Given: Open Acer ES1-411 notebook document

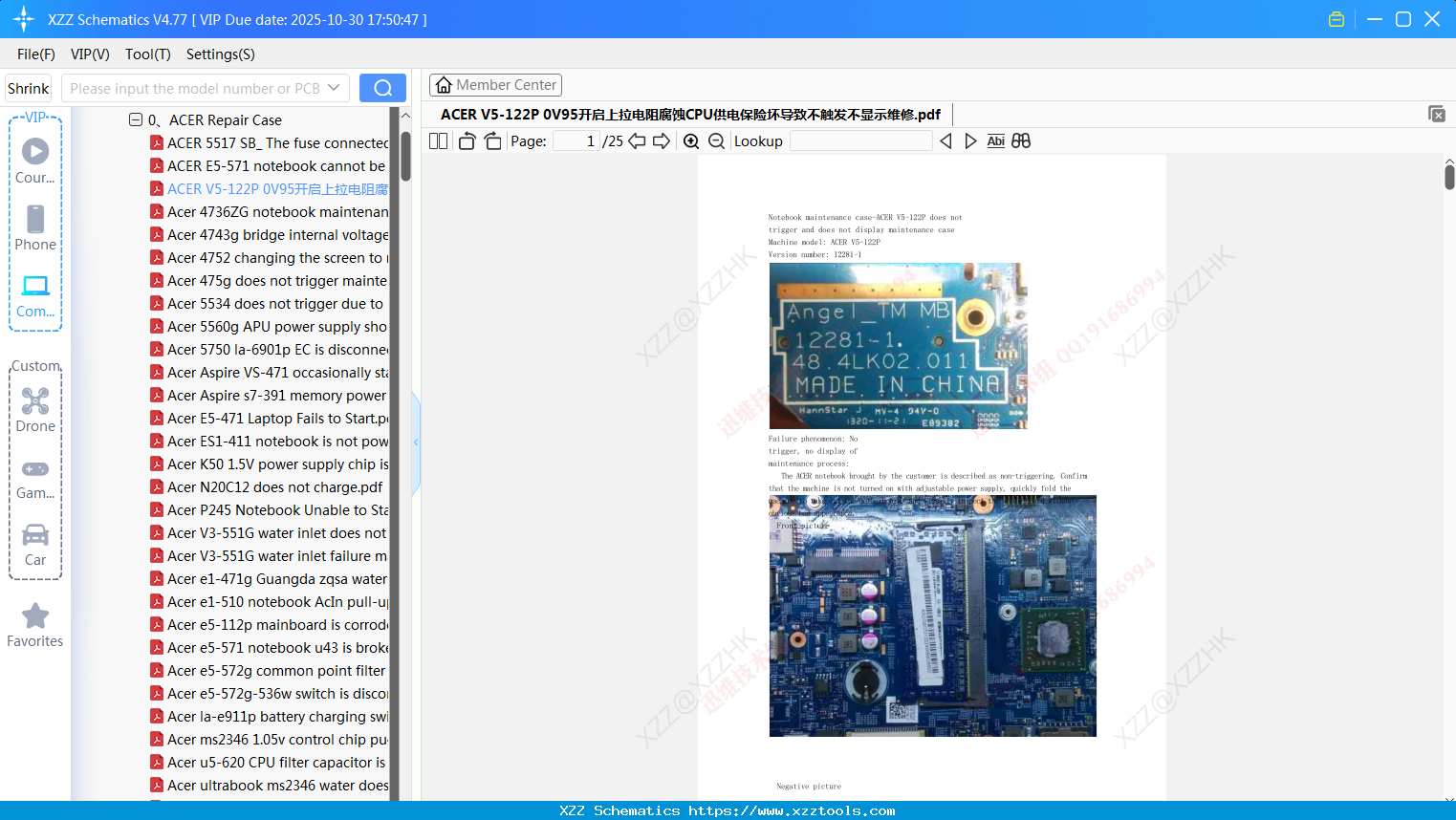Looking at the screenshot, I should tap(269, 442).
